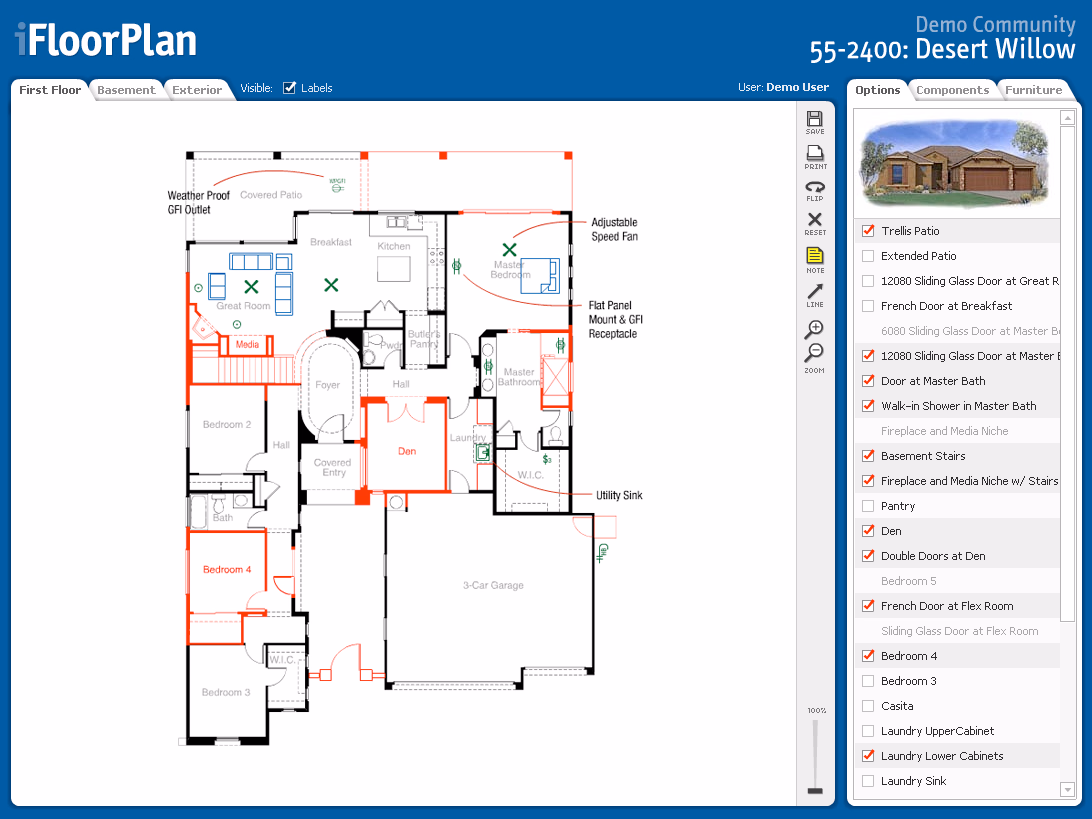This screenshot has width=1092, height=819.
Task: Click the Great Room ceiling fan X
Action: pyautogui.click(x=251, y=286)
